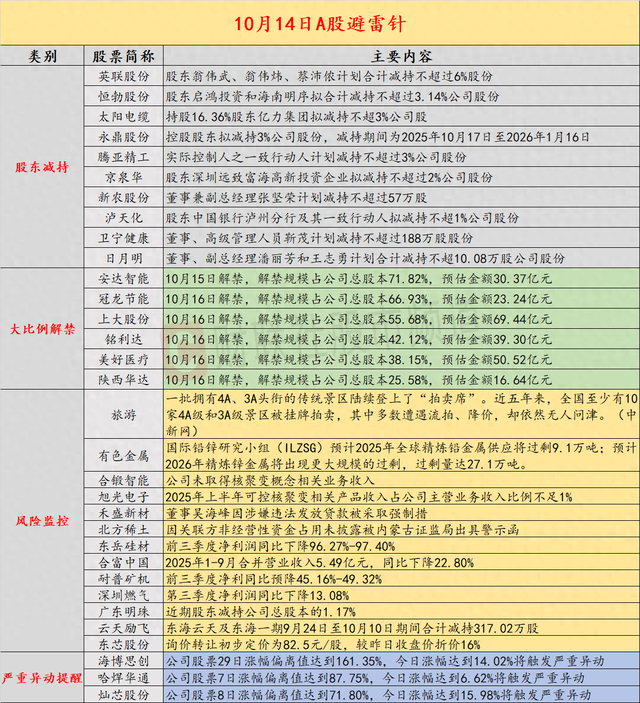This screenshot has height=703, width=640.
Task: Select the 主要内容 column header
Action: tap(401, 56)
